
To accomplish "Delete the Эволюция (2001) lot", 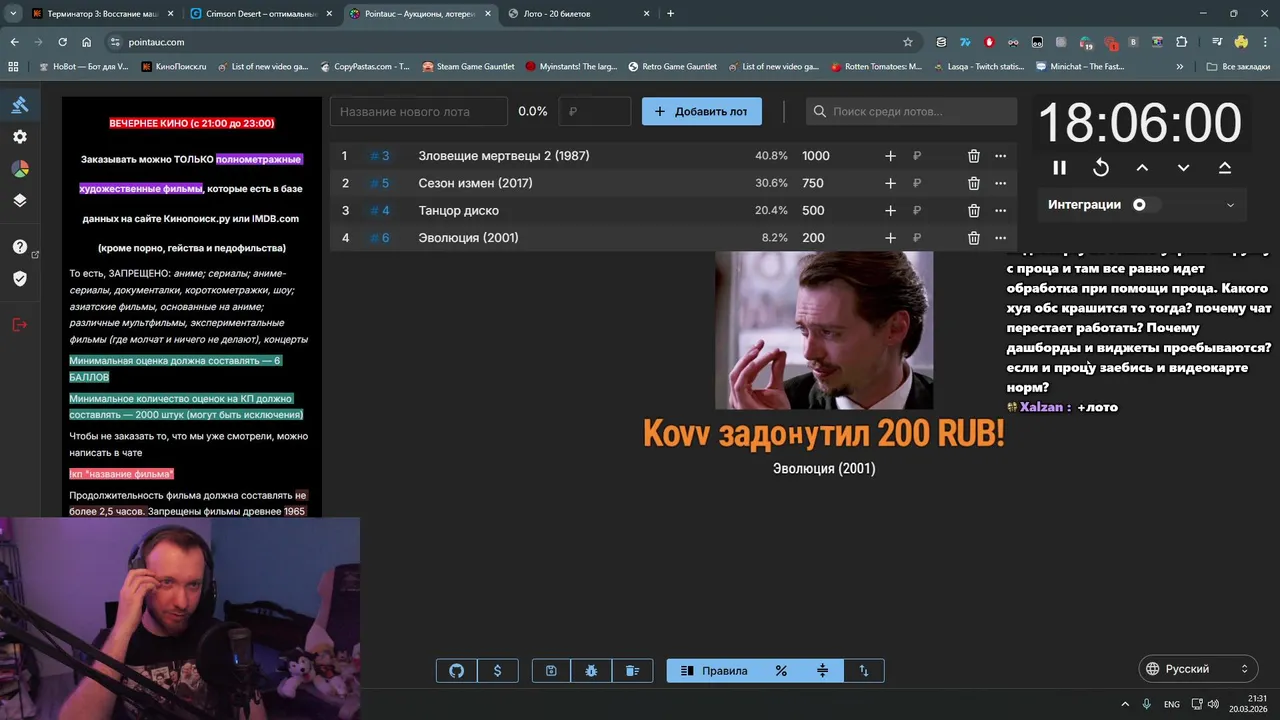I will [973, 238].
